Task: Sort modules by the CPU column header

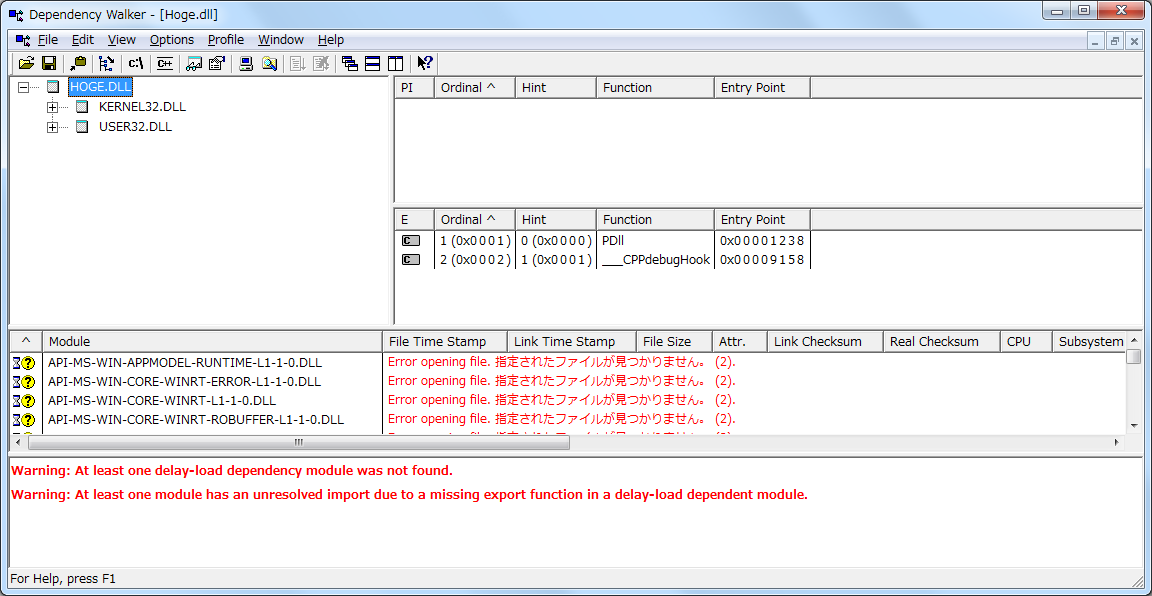Action: [1026, 342]
